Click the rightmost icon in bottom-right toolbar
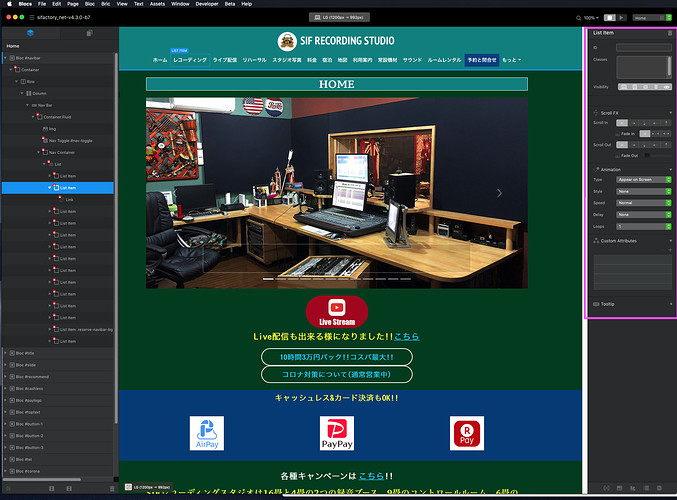 click(x=659, y=488)
